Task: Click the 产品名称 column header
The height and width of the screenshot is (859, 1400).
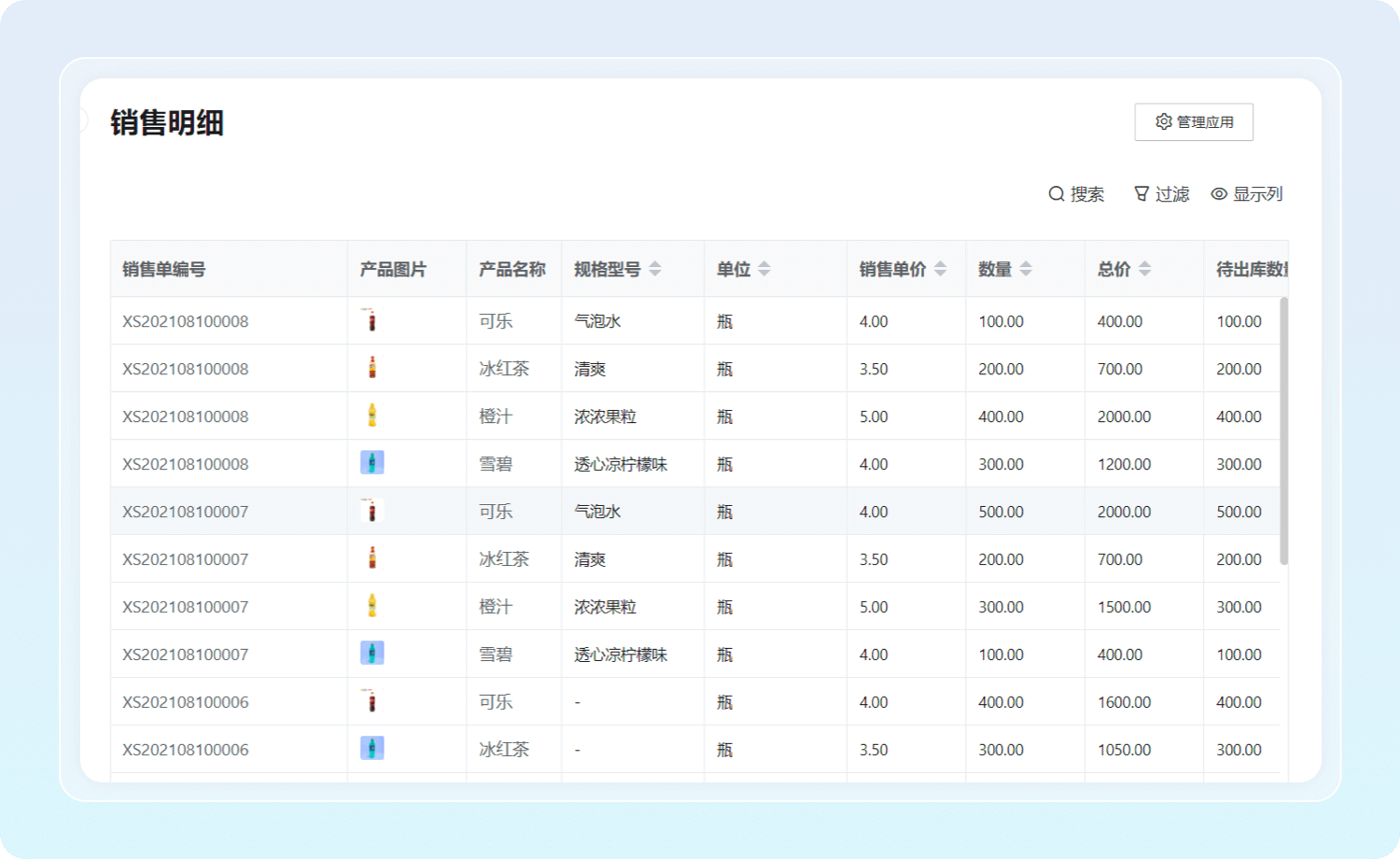Action: (x=511, y=269)
